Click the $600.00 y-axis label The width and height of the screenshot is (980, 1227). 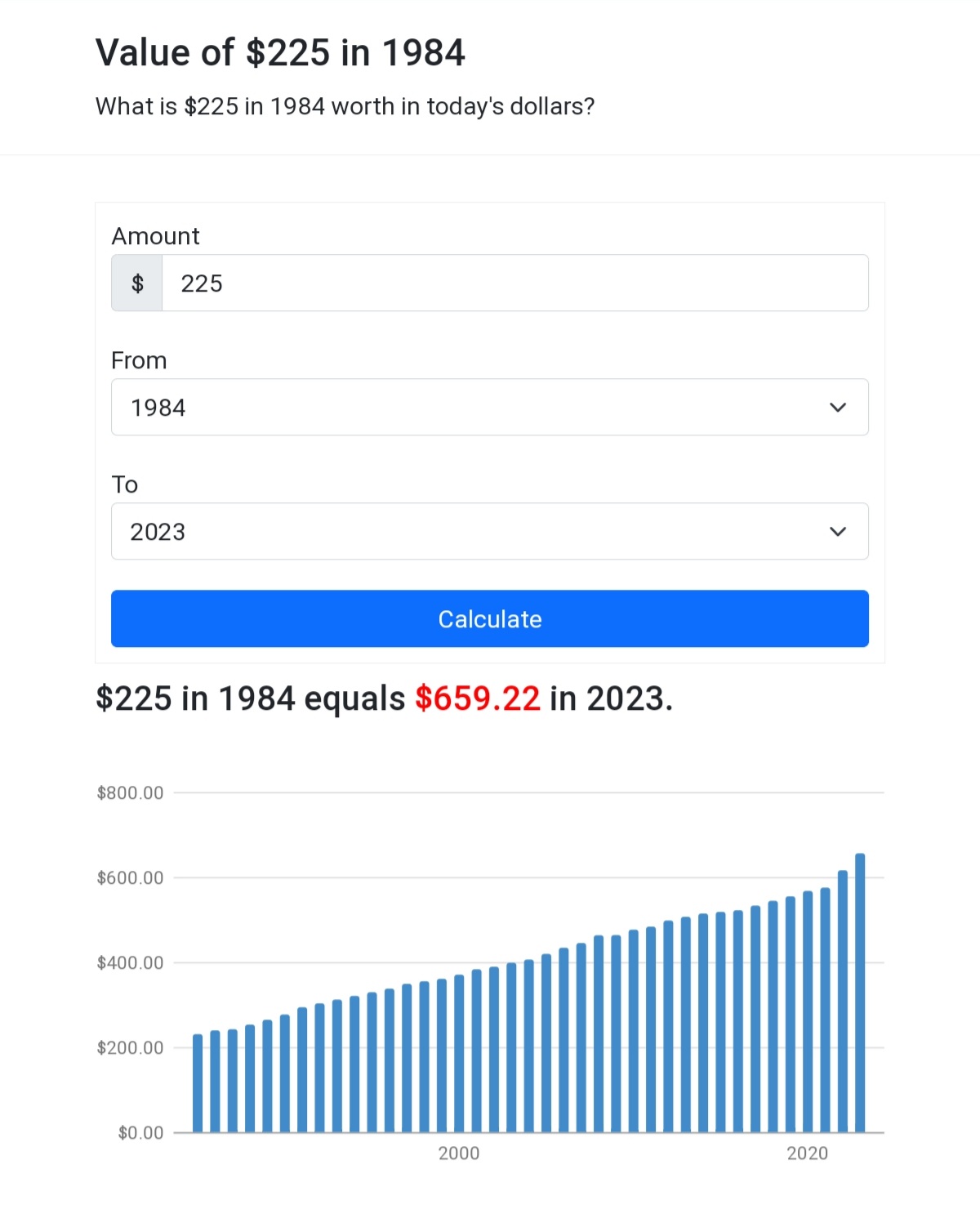130,878
